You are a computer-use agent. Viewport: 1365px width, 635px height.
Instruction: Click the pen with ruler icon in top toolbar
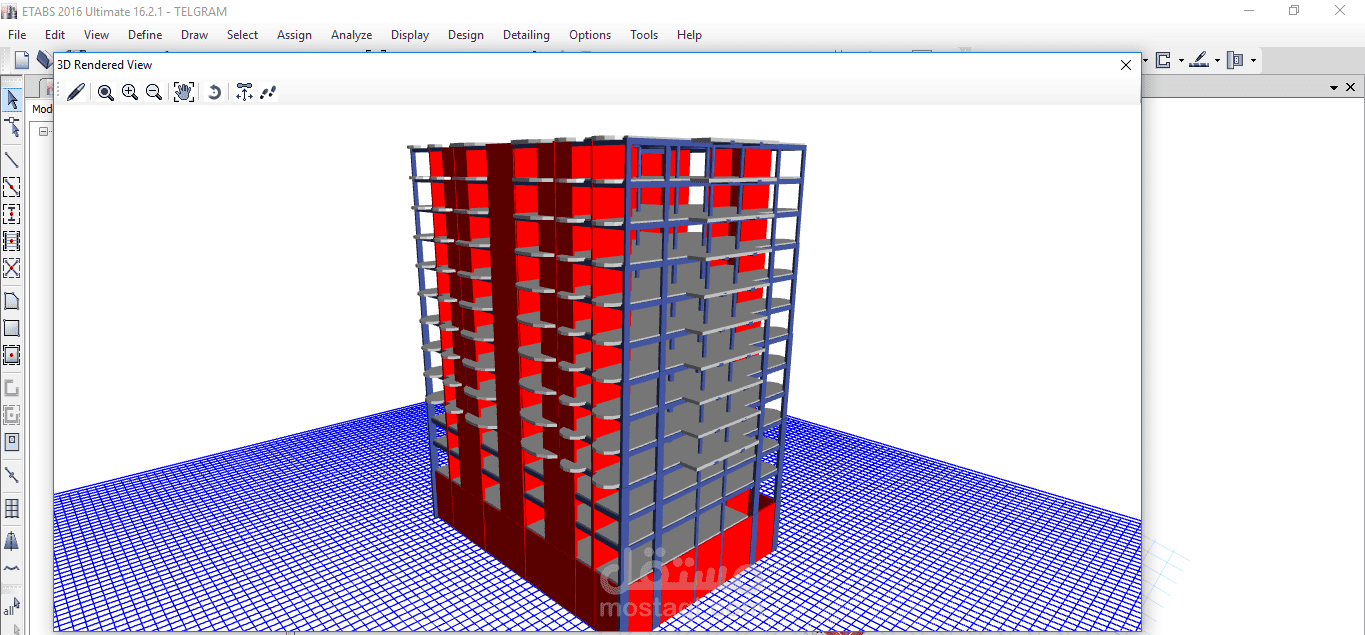point(1199,60)
